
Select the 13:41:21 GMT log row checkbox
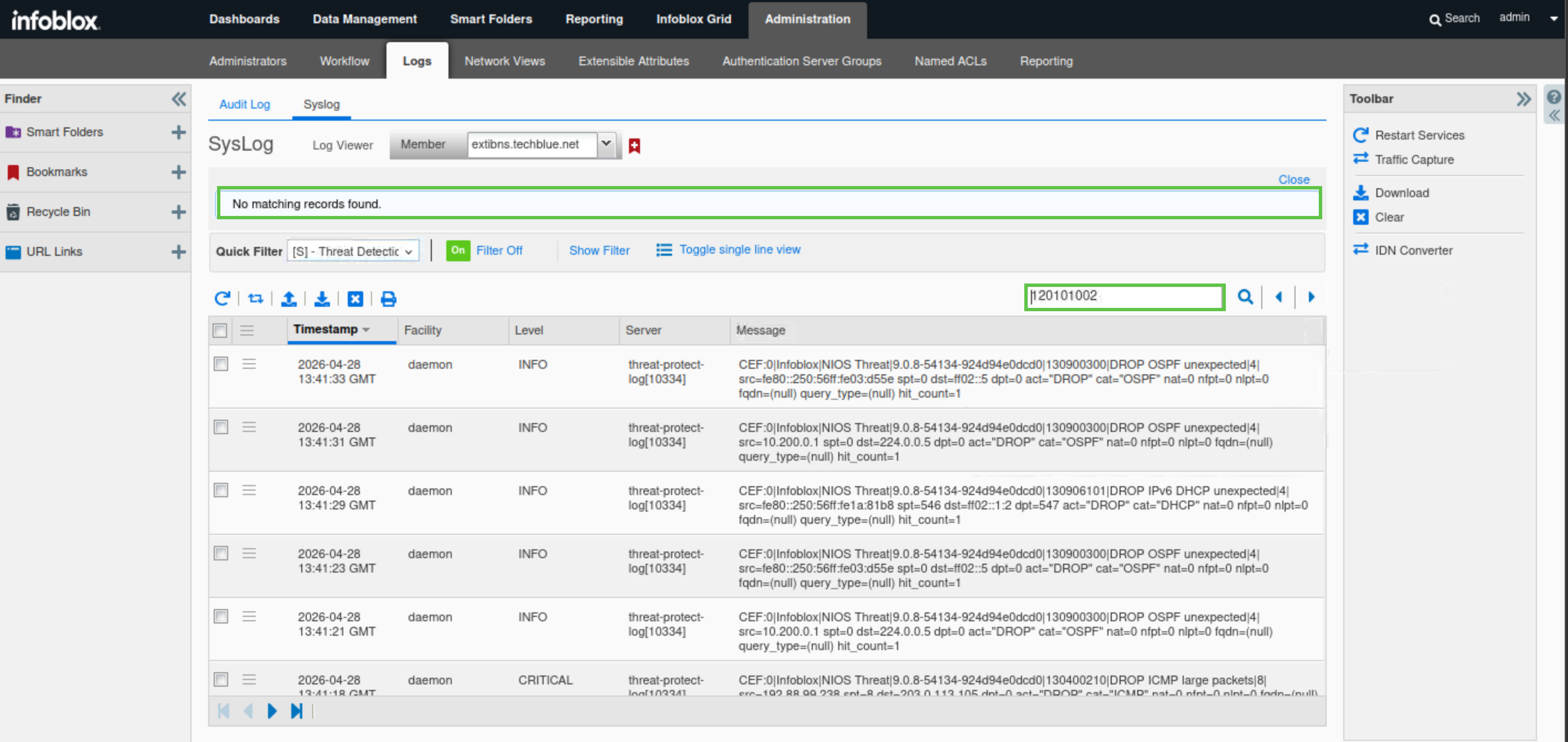pyautogui.click(x=220, y=616)
